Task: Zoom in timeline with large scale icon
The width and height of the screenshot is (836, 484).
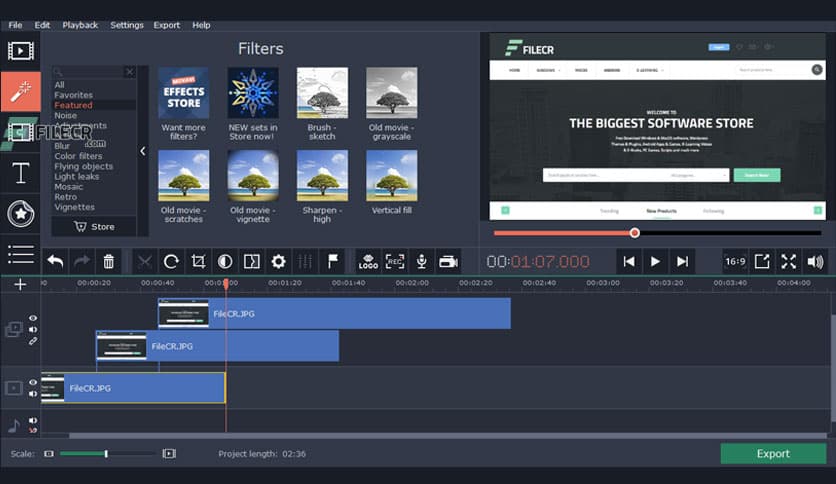Action: point(169,454)
